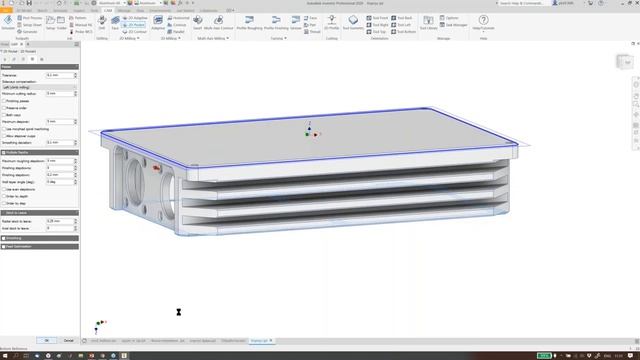Image resolution: width=640 pixels, height=360 pixels.
Task: Click the Tool Front orientation
Action: (377, 18)
